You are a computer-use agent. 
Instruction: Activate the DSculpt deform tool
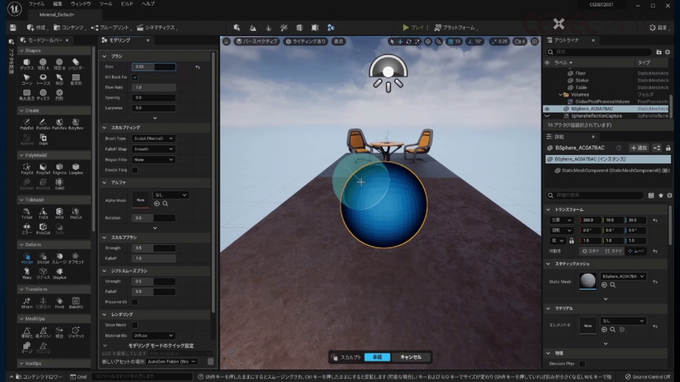(x=43, y=258)
